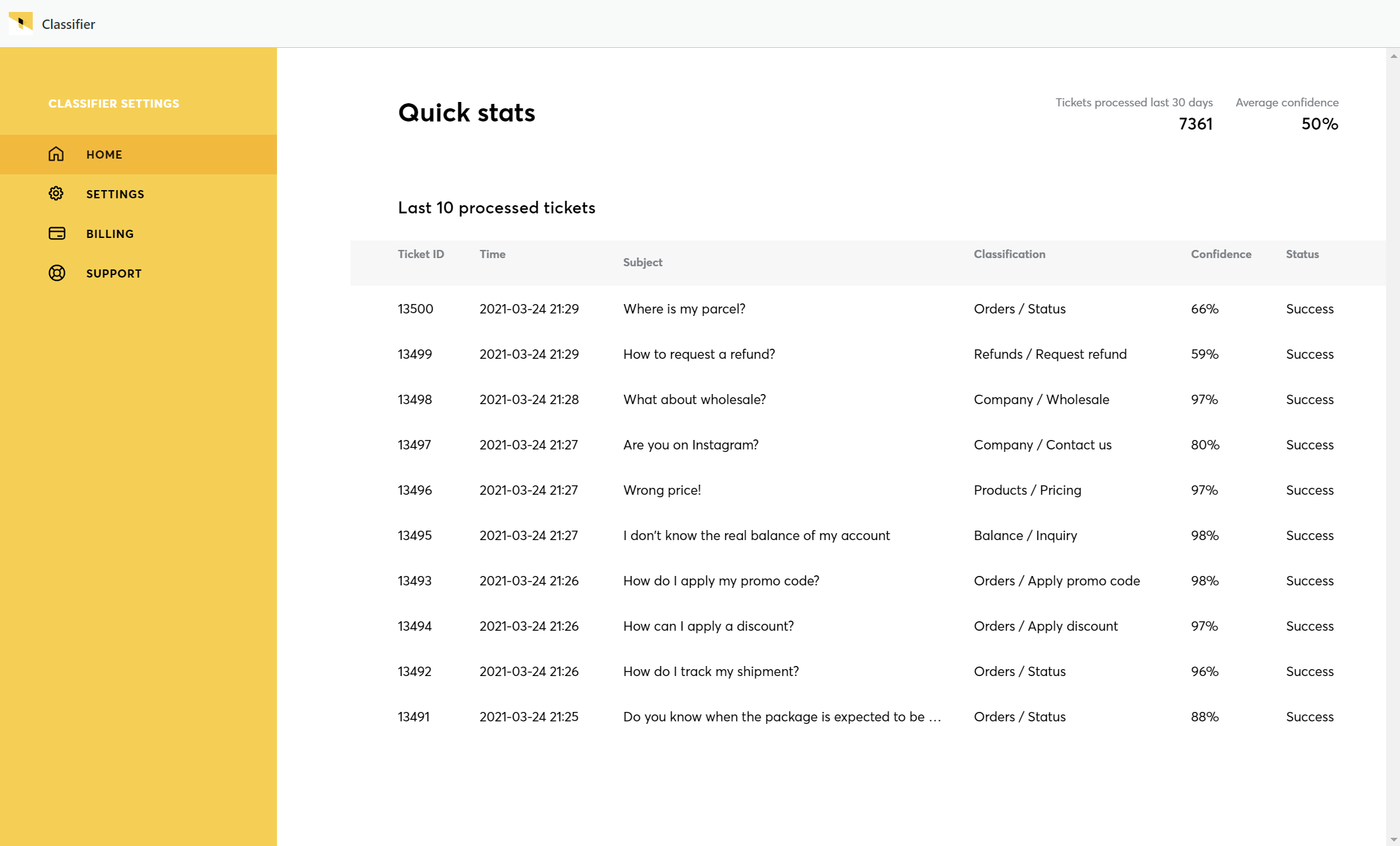This screenshot has width=1400, height=846.
Task: Click 'Orders / Apply promo code' classification
Action: (x=1057, y=581)
